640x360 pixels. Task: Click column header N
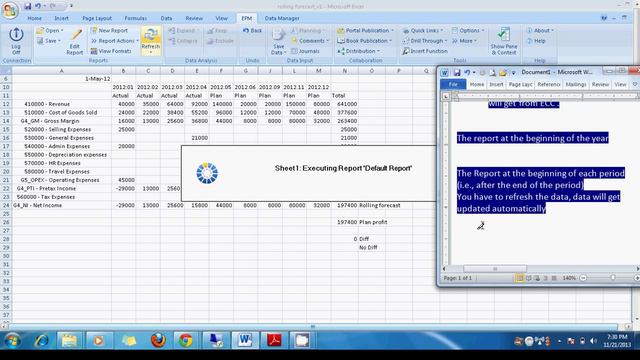pos(344,71)
